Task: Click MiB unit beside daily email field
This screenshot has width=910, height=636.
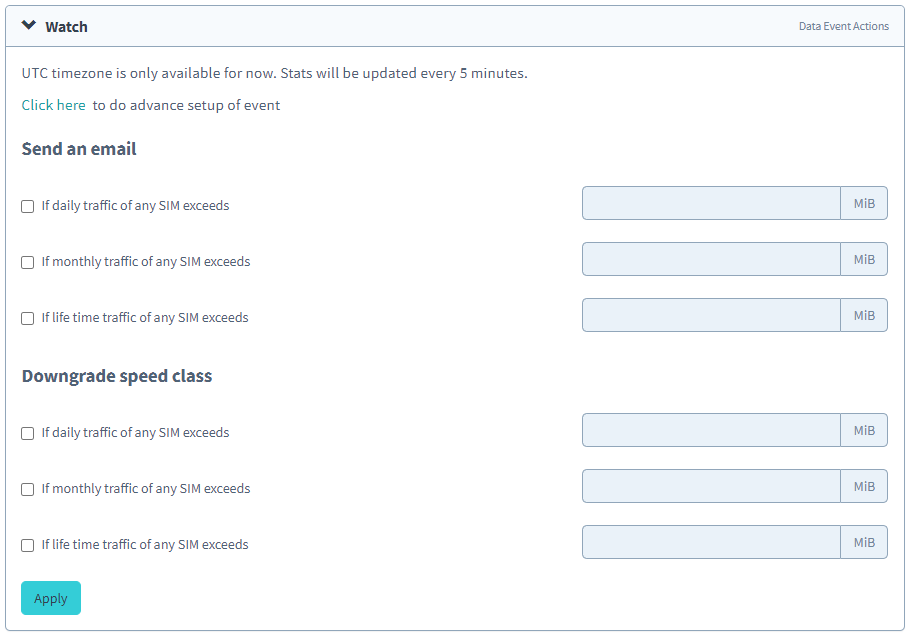Action: pos(864,203)
